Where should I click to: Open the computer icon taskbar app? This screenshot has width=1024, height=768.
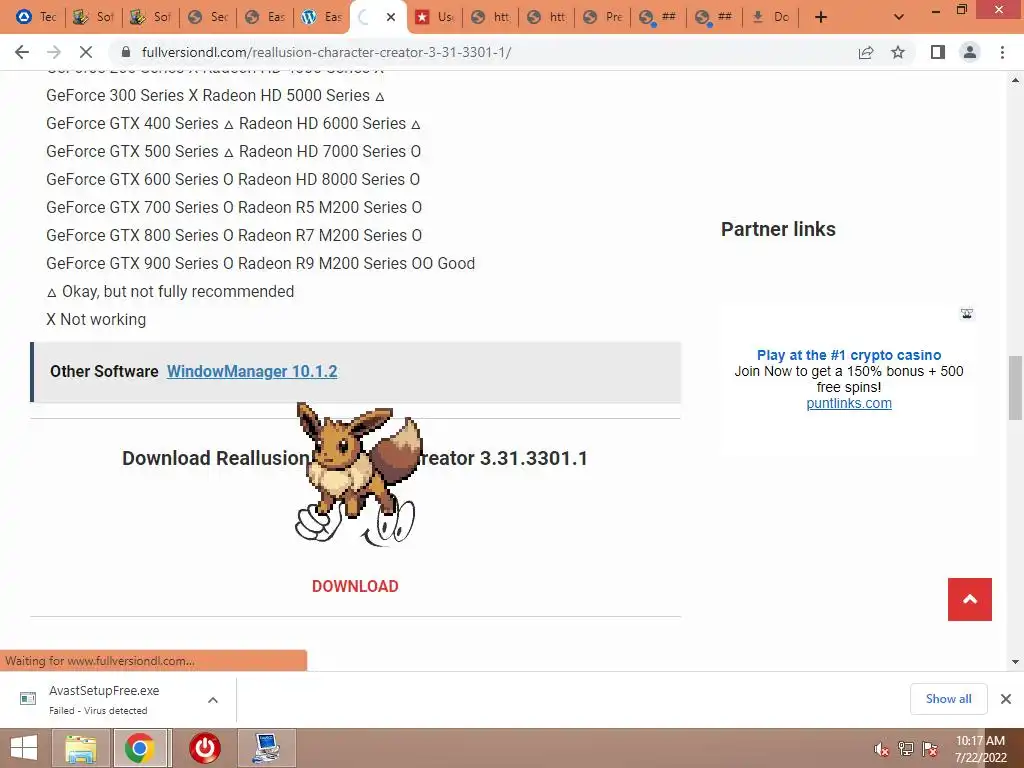click(x=266, y=748)
